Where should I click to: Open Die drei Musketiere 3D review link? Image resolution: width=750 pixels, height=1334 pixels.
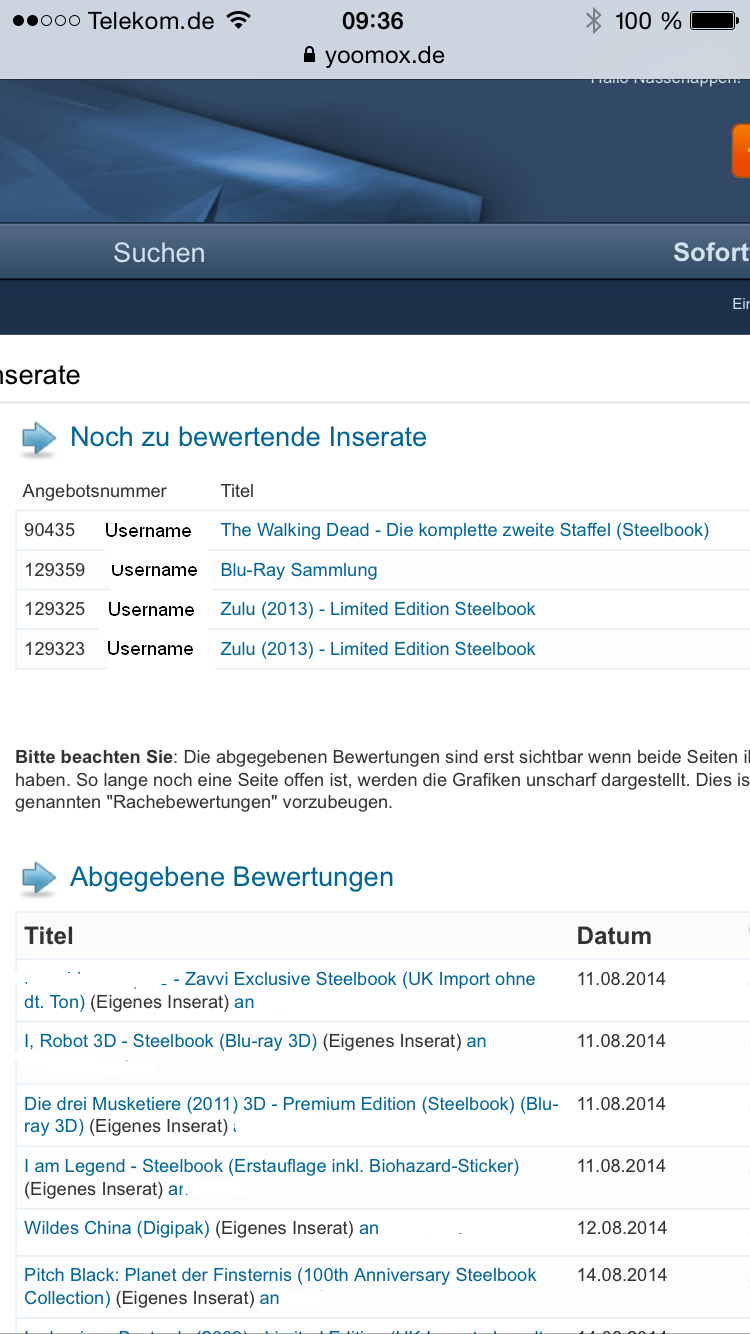290,1104
